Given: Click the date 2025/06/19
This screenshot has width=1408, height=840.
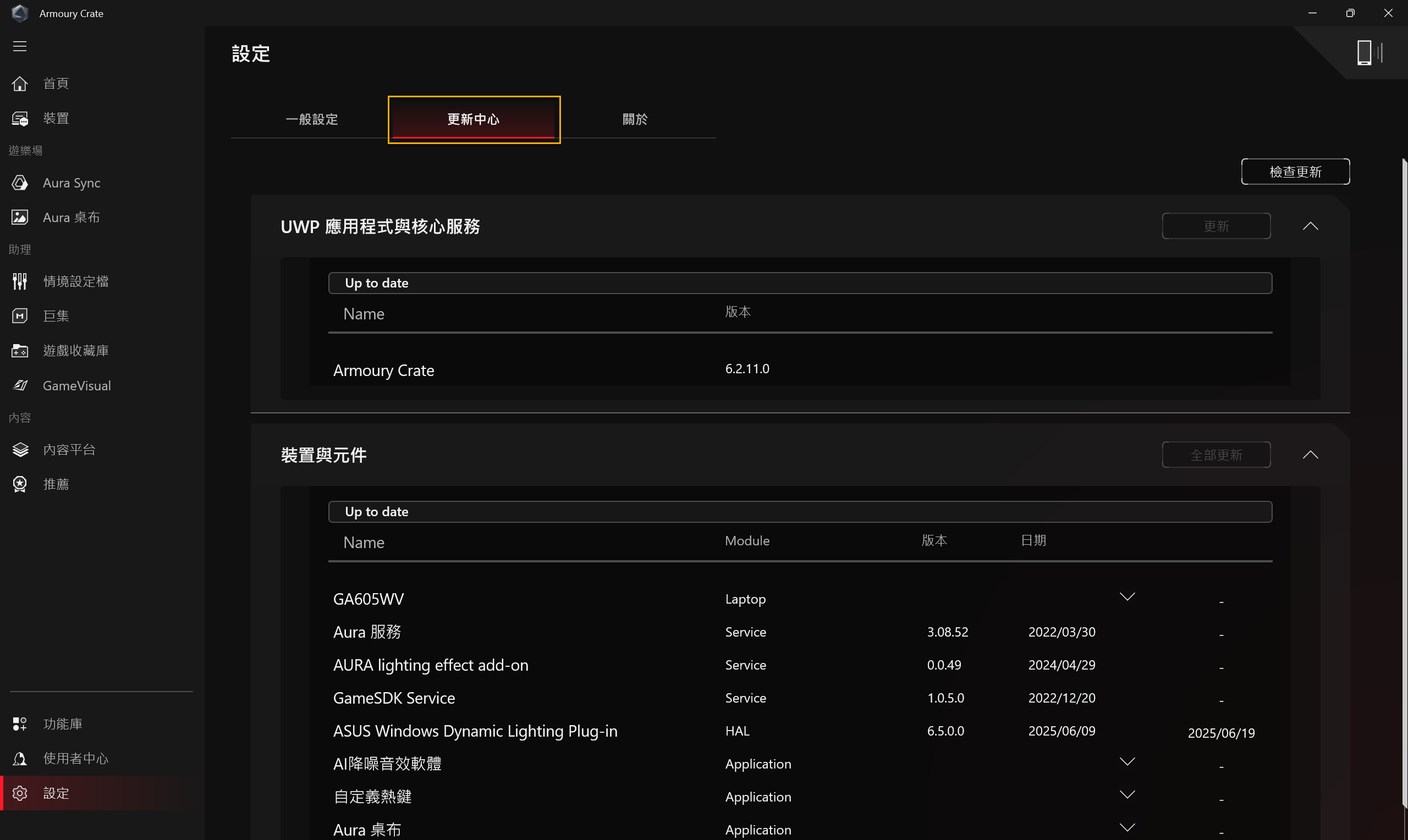Looking at the screenshot, I should tap(1220, 733).
